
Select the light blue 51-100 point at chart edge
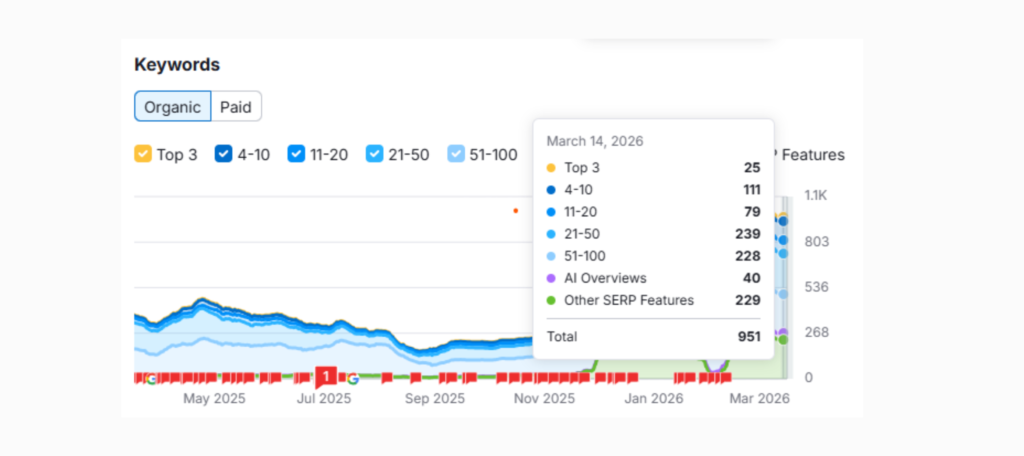pos(784,294)
